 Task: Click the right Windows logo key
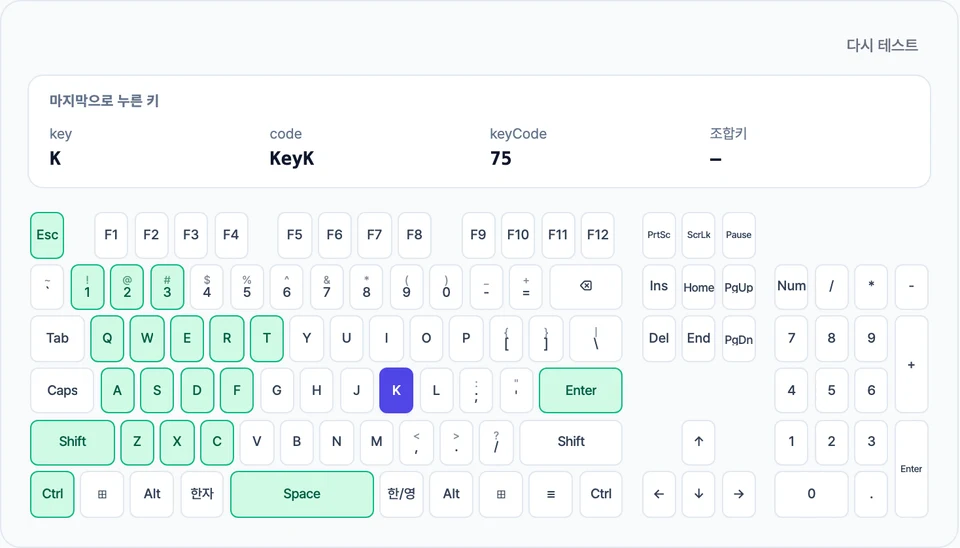(501, 494)
